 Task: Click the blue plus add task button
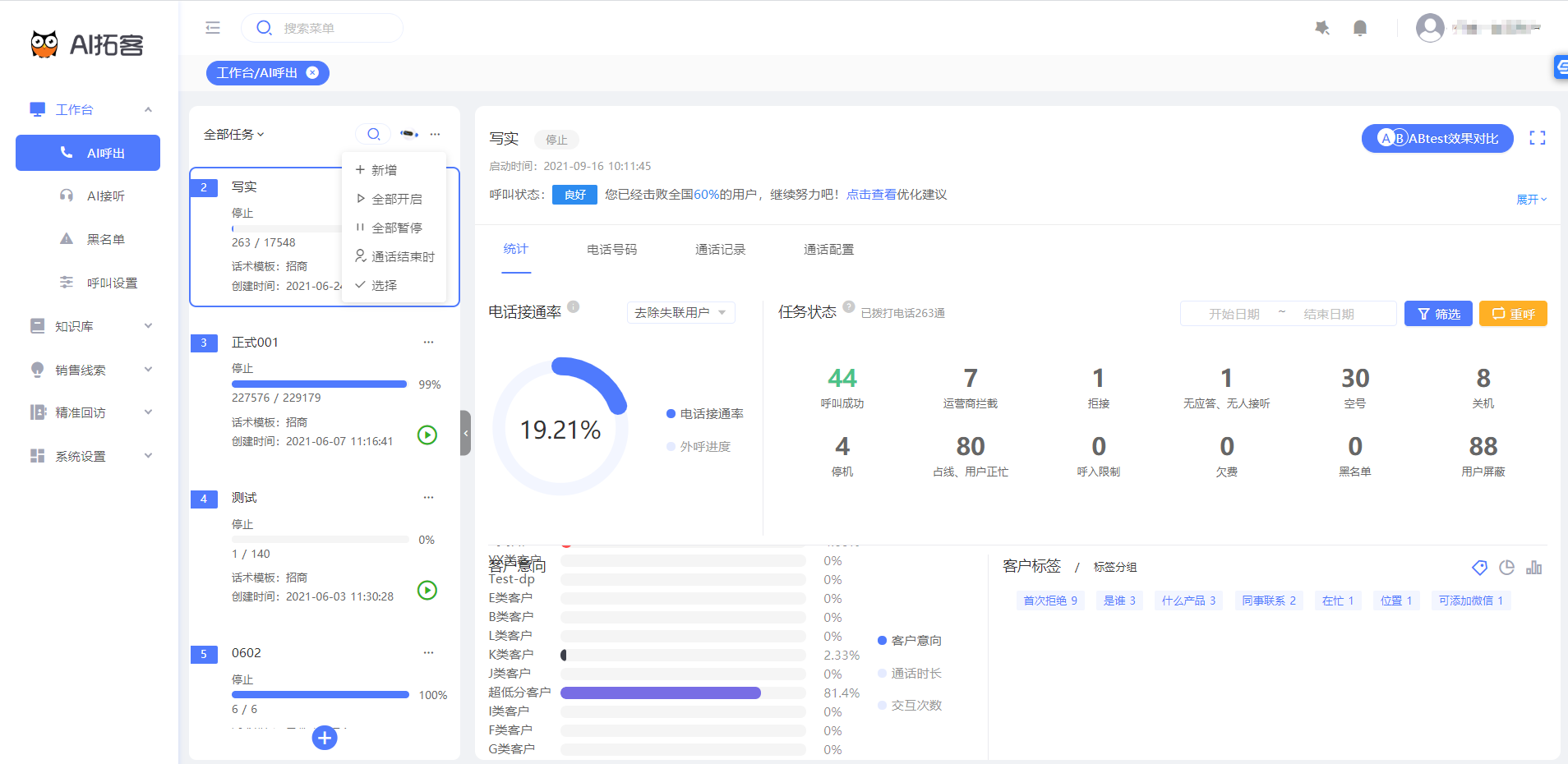(x=325, y=738)
